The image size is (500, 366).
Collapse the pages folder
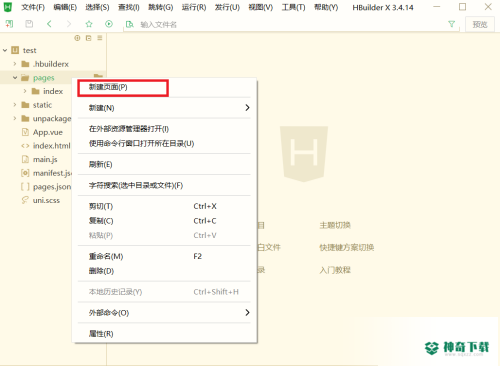[15, 78]
